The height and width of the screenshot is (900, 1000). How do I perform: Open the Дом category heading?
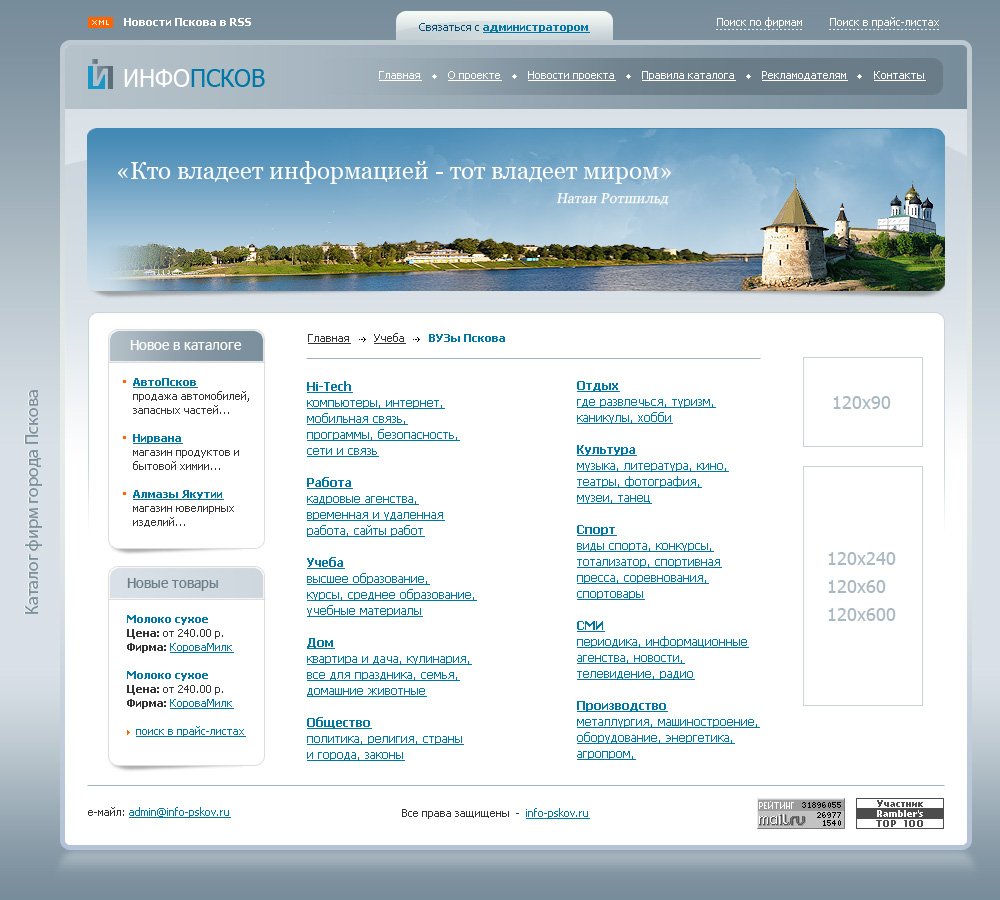point(320,643)
